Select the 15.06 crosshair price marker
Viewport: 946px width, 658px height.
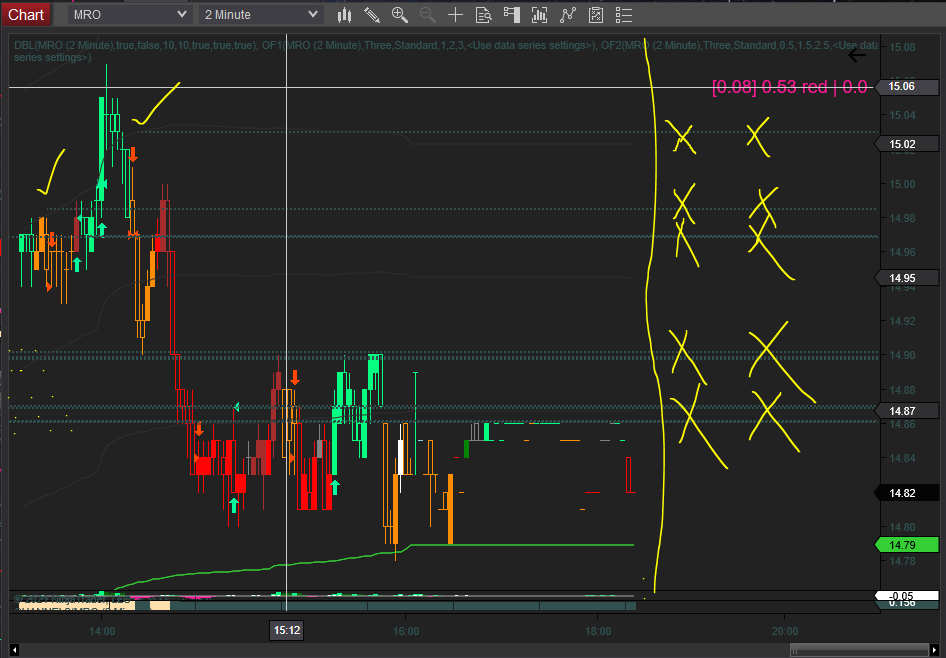(x=906, y=86)
